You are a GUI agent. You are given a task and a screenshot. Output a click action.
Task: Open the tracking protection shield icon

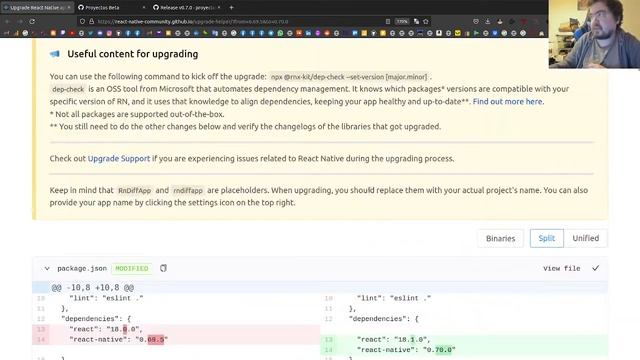pyautogui.click(x=82, y=21)
